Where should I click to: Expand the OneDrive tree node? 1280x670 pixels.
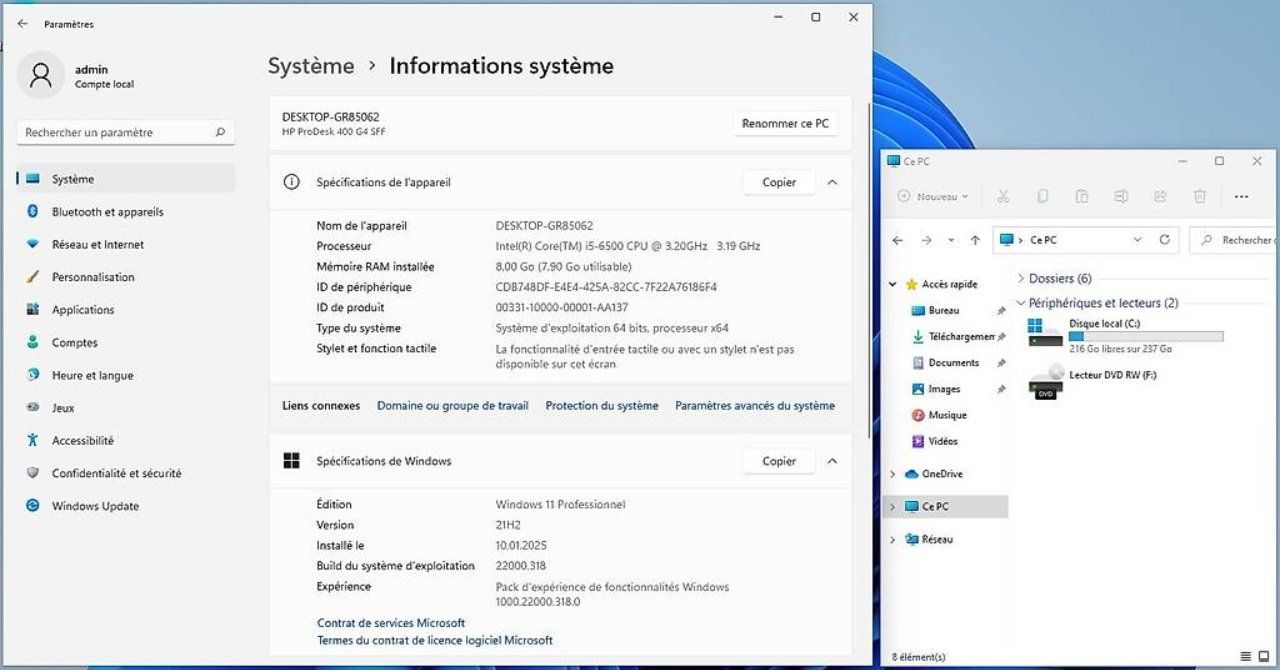pyautogui.click(x=893, y=474)
